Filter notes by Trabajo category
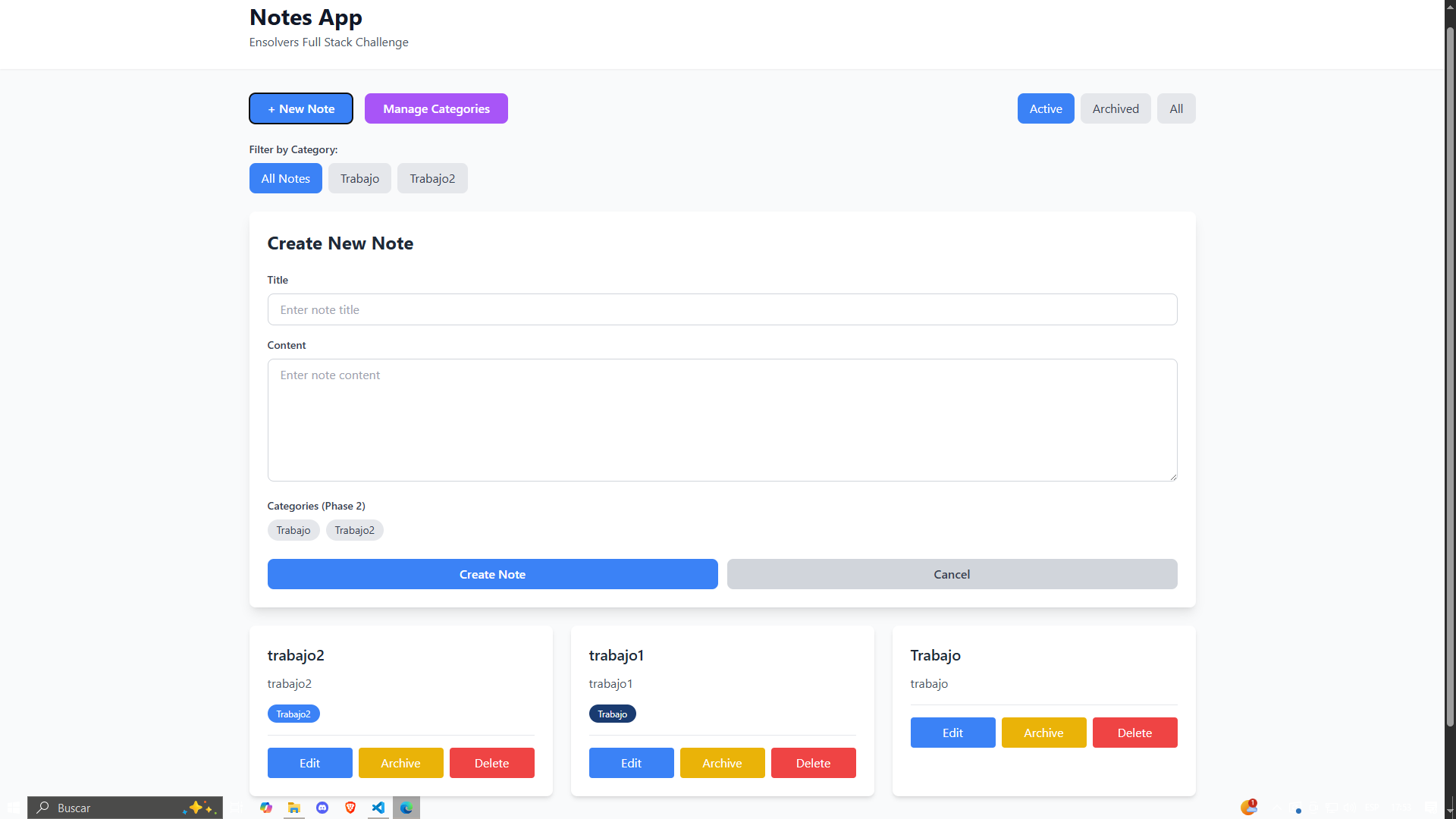The width and height of the screenshot is (1456, 819). [x=359, y=178]
